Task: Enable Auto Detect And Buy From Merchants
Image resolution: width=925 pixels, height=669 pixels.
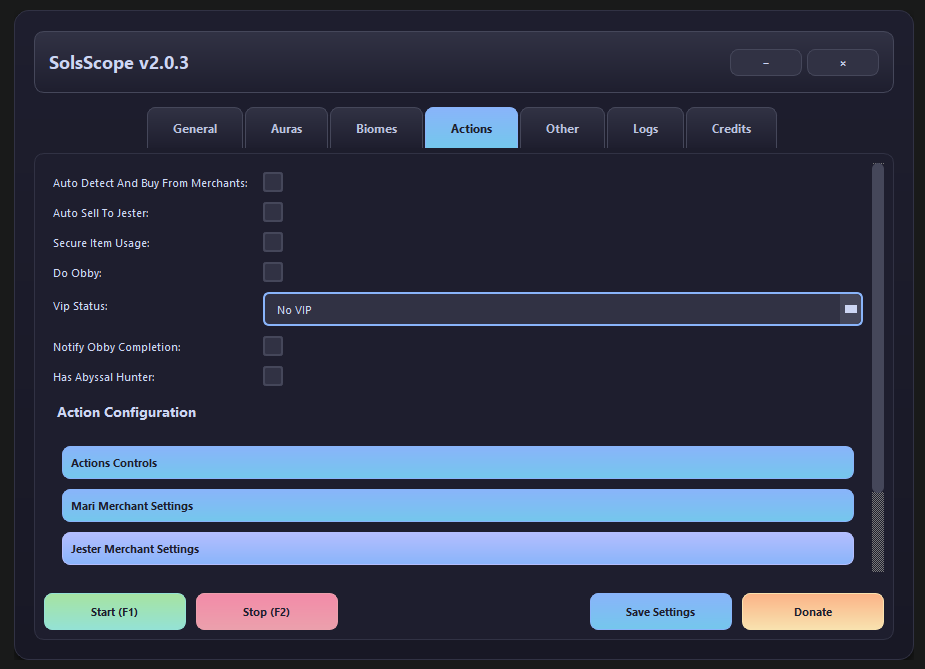Action: [273, 182]
